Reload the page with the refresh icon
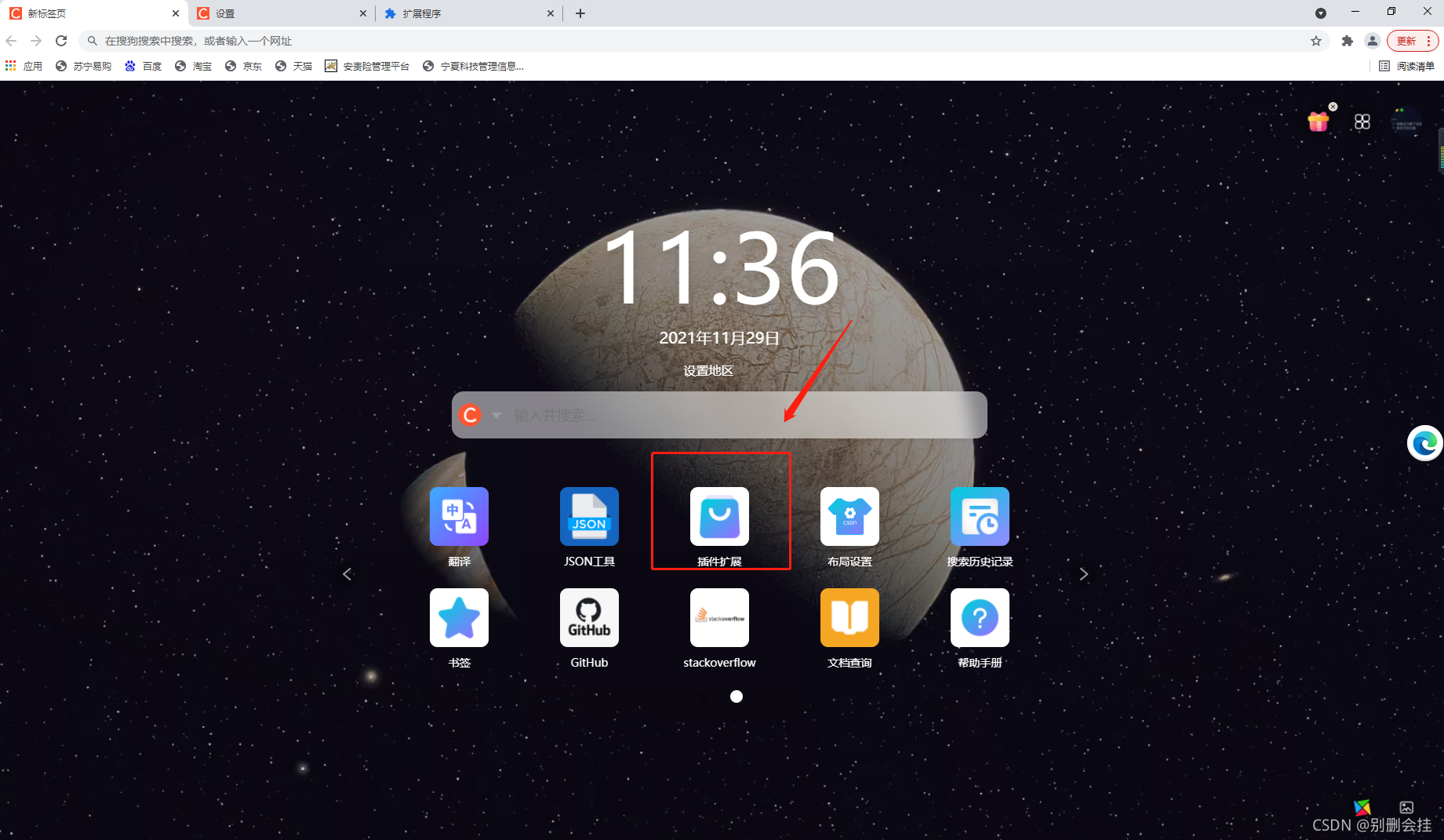Viewport: 1444px width, 840px height. [61, 41]
